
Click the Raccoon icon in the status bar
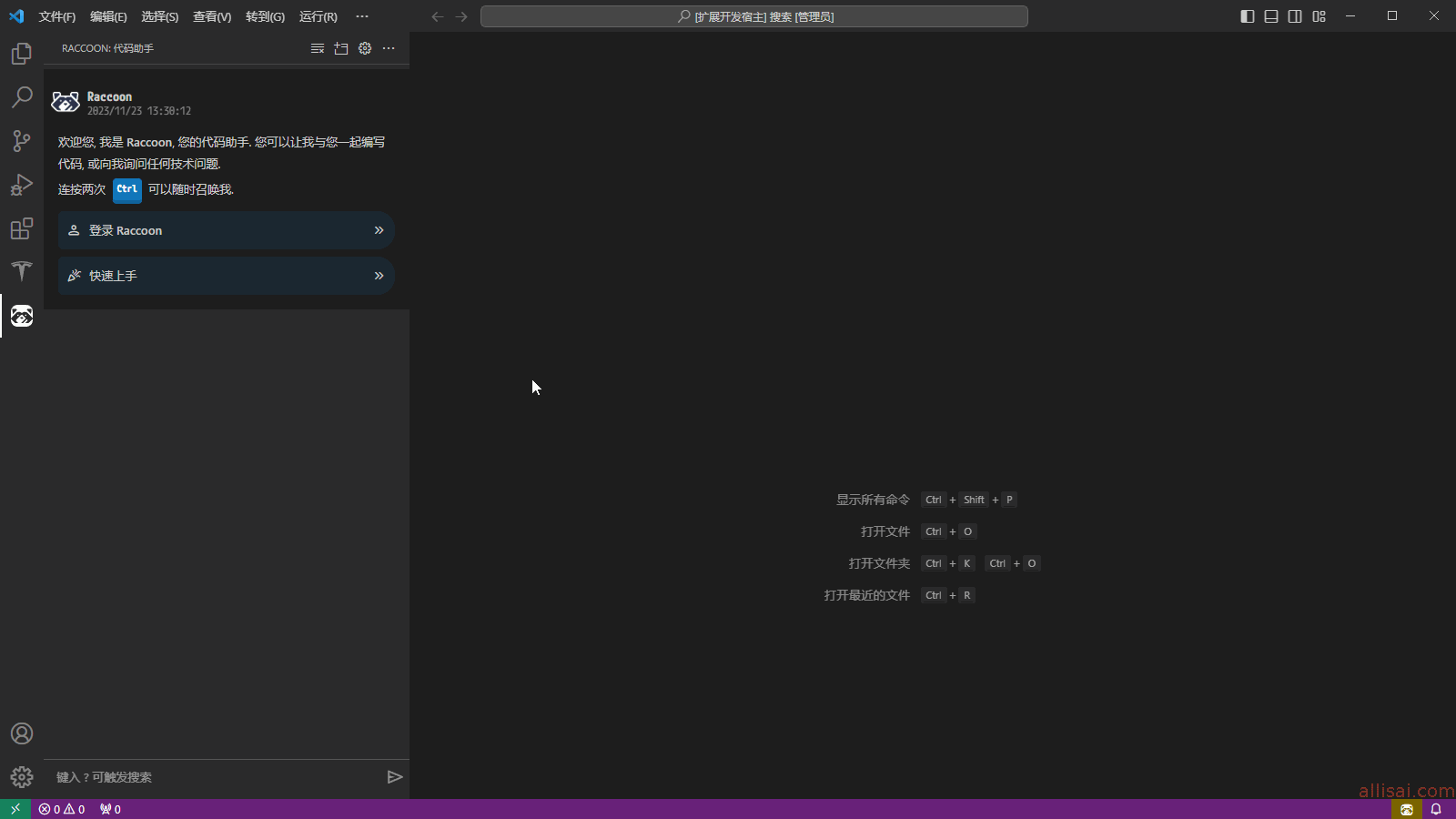click(1407, 809)
